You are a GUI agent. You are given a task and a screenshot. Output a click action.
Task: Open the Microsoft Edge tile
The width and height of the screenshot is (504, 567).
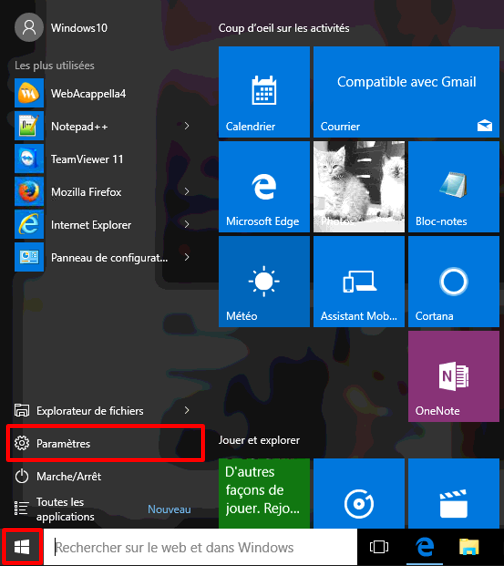pos(264,187)
